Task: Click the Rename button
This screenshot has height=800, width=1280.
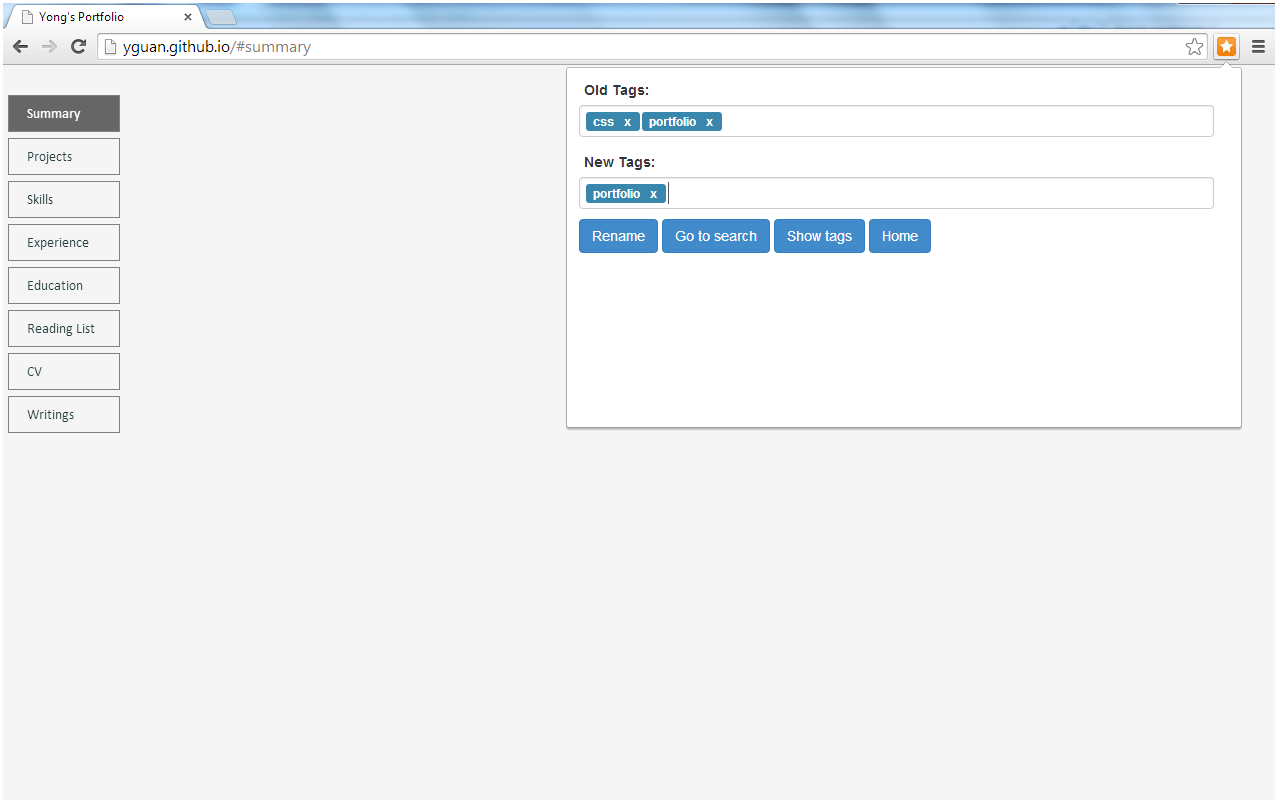Action: pos(618,236)
